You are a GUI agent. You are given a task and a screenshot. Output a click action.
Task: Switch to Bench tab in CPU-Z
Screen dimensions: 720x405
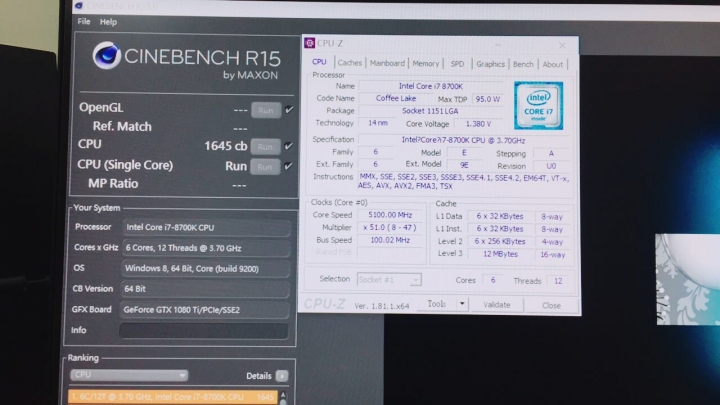click(x=523, y=64)
